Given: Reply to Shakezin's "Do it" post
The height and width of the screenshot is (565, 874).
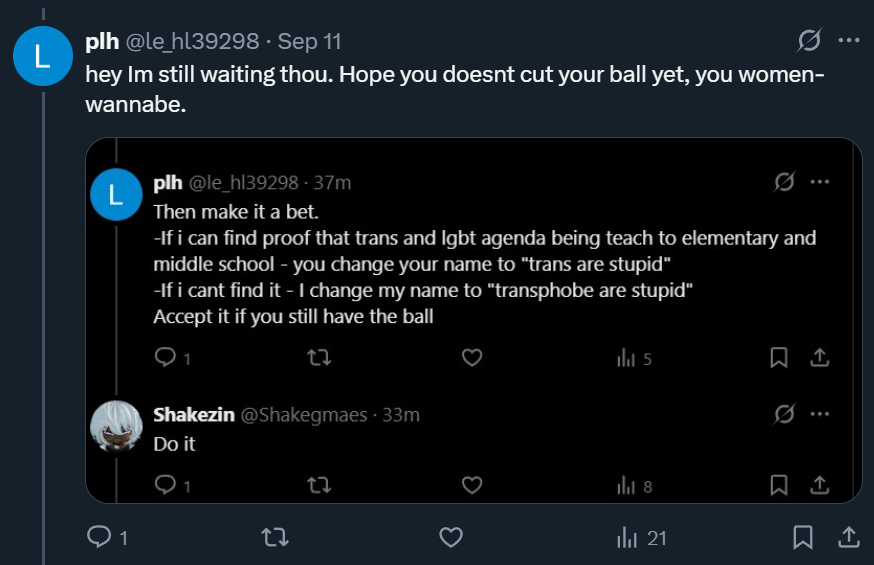Looking at the screenshot, I should pos(167,486).
